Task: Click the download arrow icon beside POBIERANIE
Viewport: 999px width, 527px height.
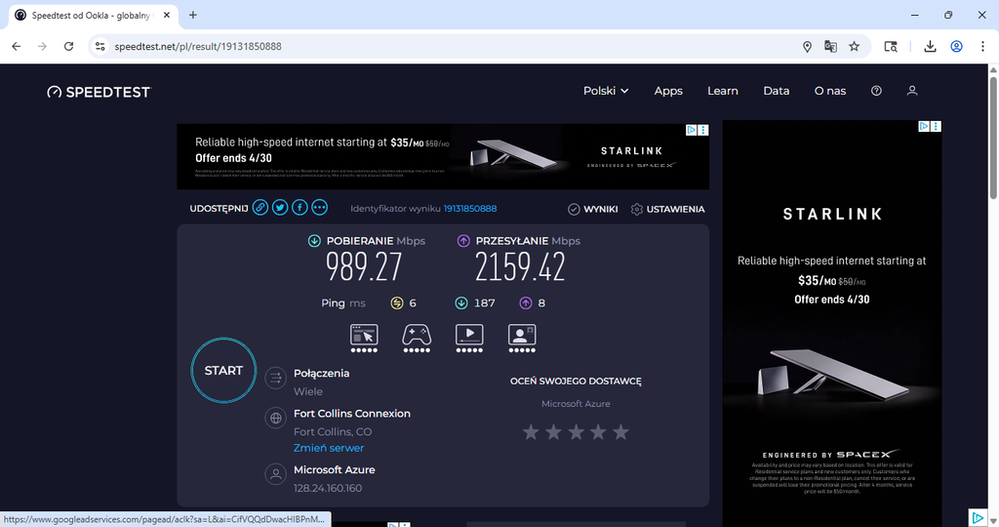Action: coord(314,241)
